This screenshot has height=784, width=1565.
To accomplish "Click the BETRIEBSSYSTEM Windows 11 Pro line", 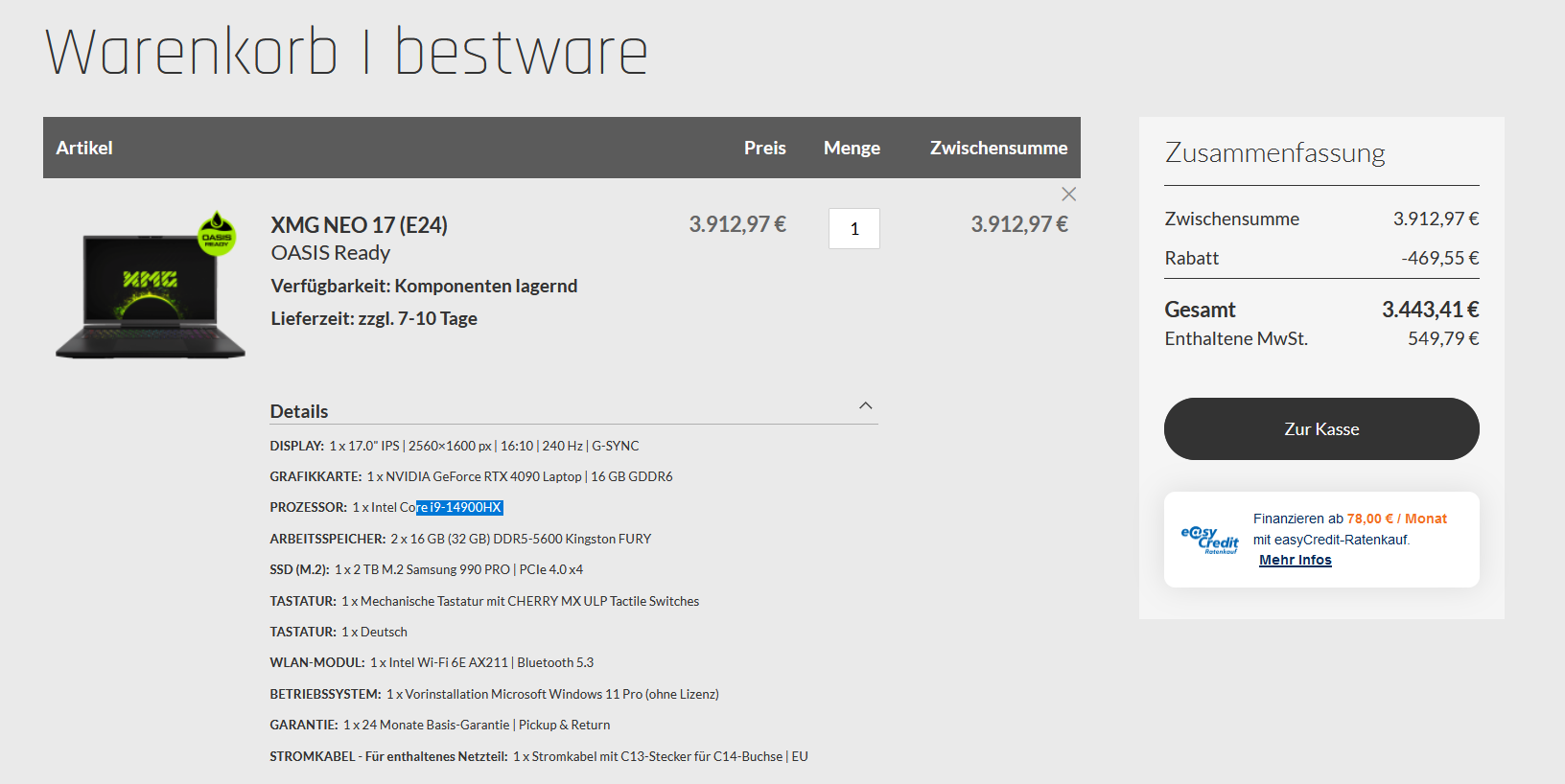I will [494, 694].
